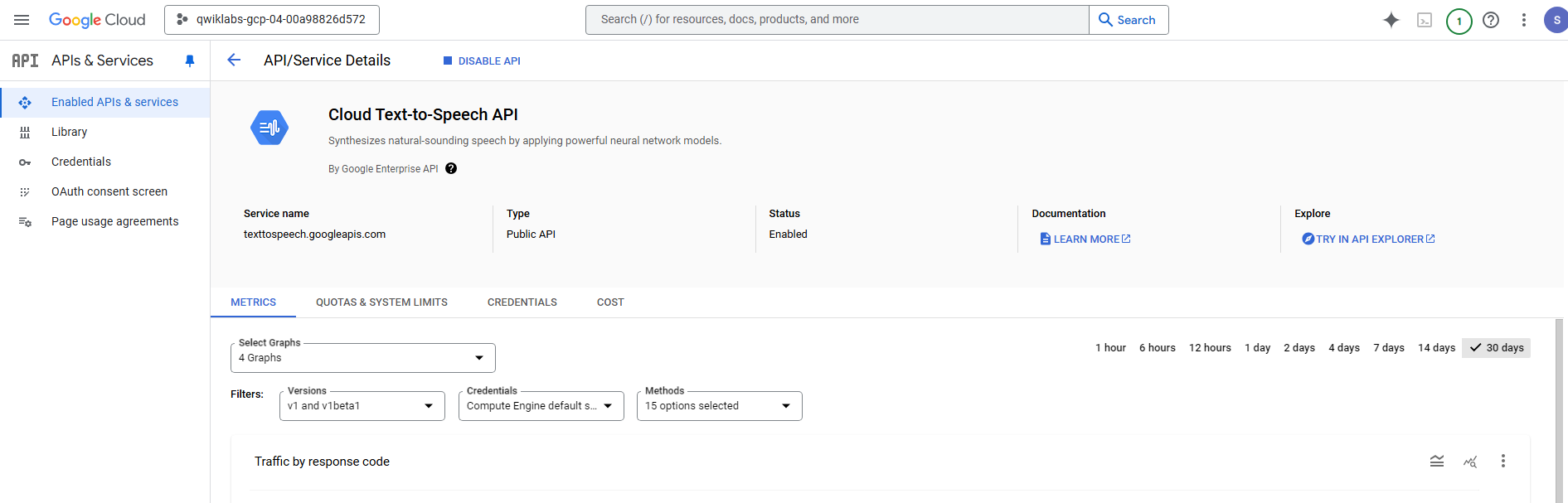Click the vertical scrollbar of the metrics panel

click(x=1559, y=411)
